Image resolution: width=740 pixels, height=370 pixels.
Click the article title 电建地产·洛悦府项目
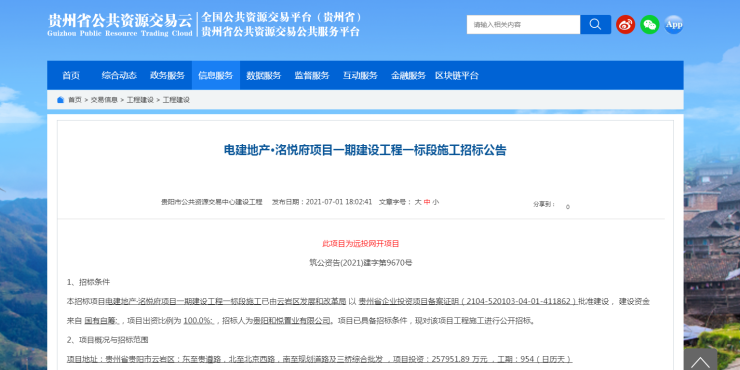point(365,151)
